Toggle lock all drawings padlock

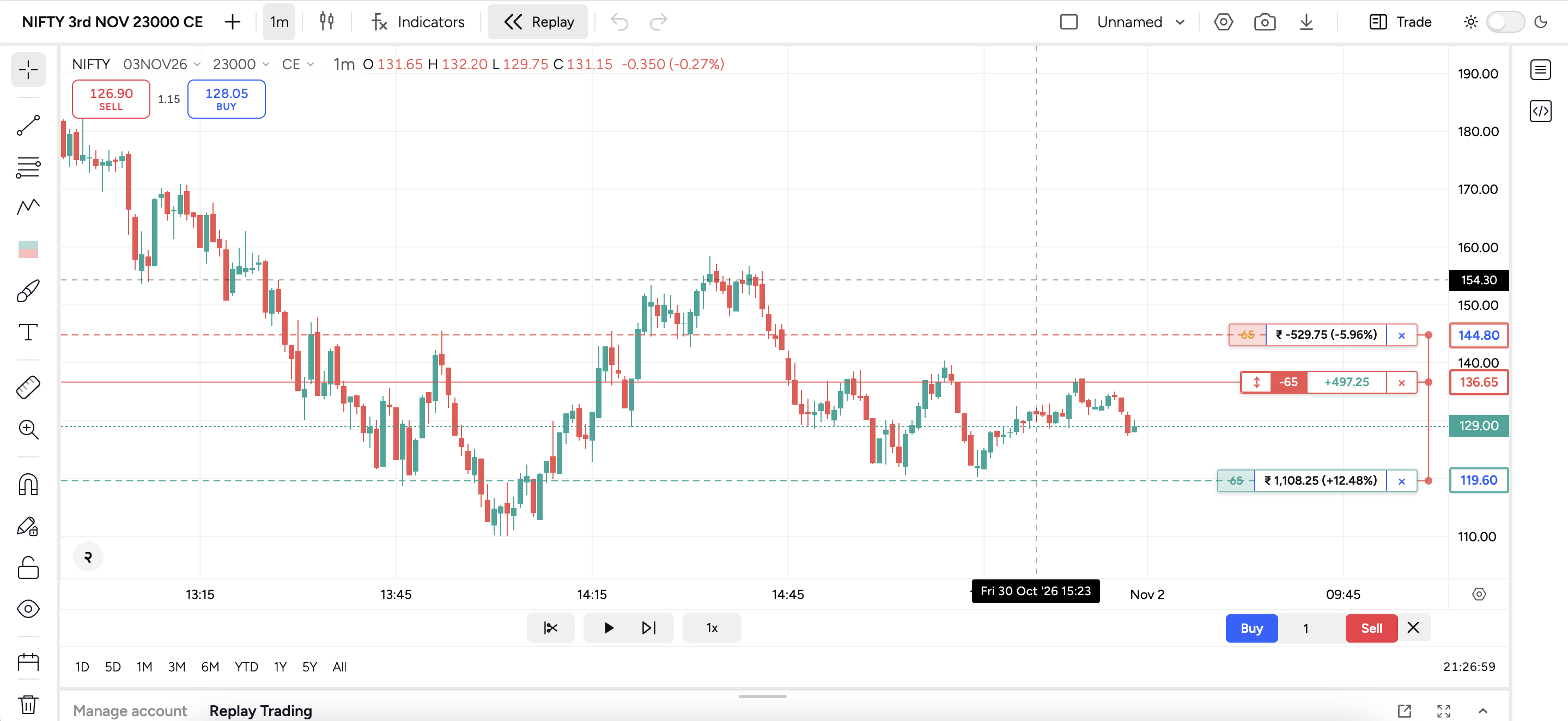click(28, 567)
